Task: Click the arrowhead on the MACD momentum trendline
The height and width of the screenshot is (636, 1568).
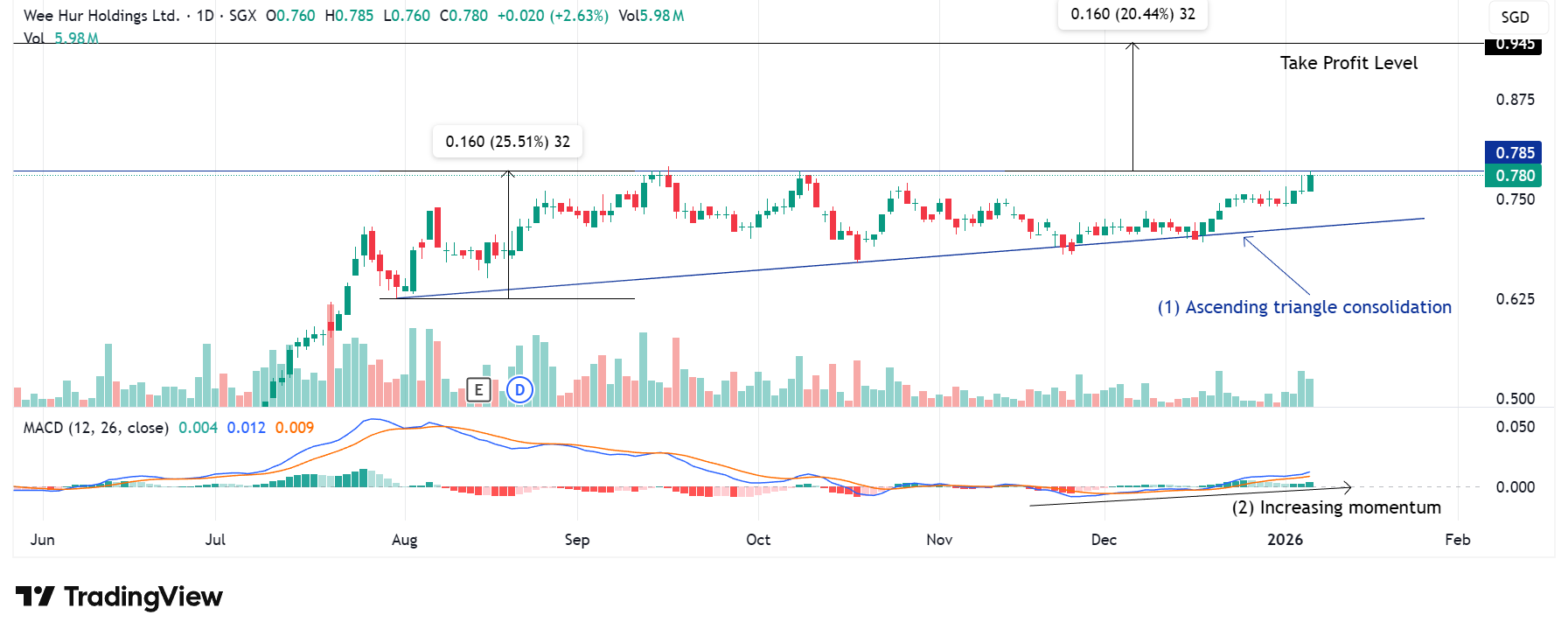Action: (1348, 487)
